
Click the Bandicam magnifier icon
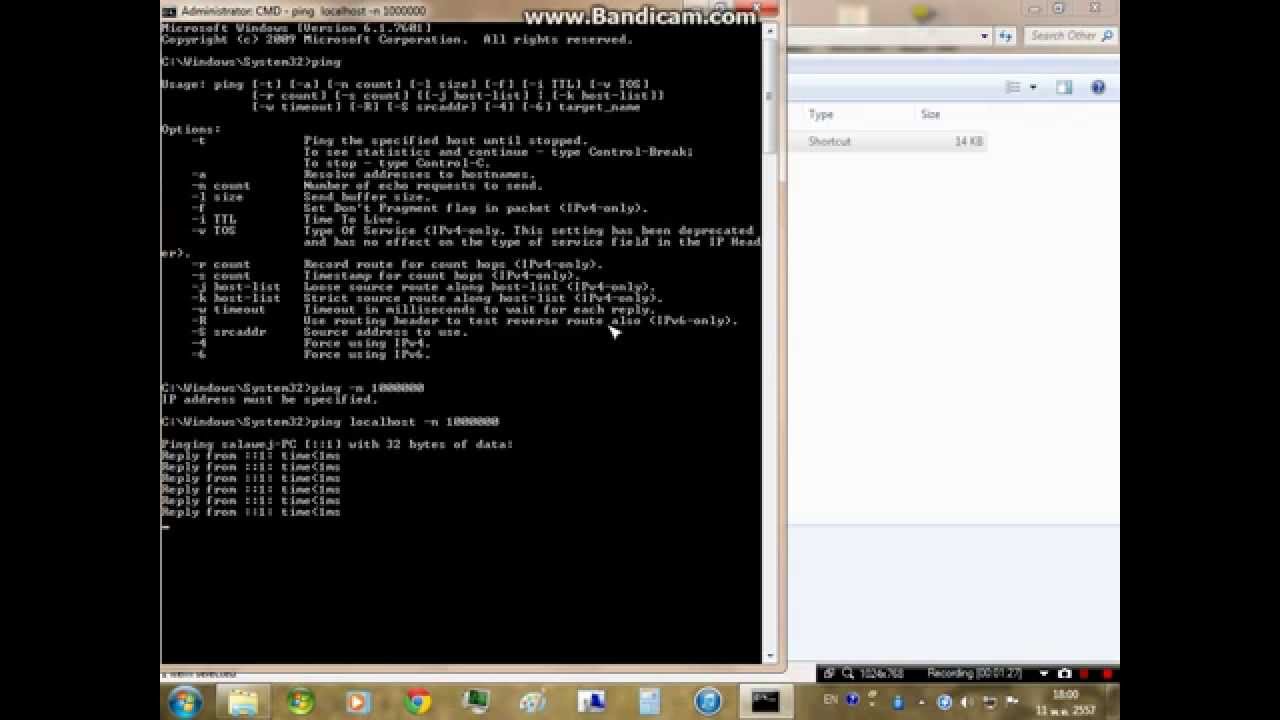pyautogui.click(x=847, y=674)
